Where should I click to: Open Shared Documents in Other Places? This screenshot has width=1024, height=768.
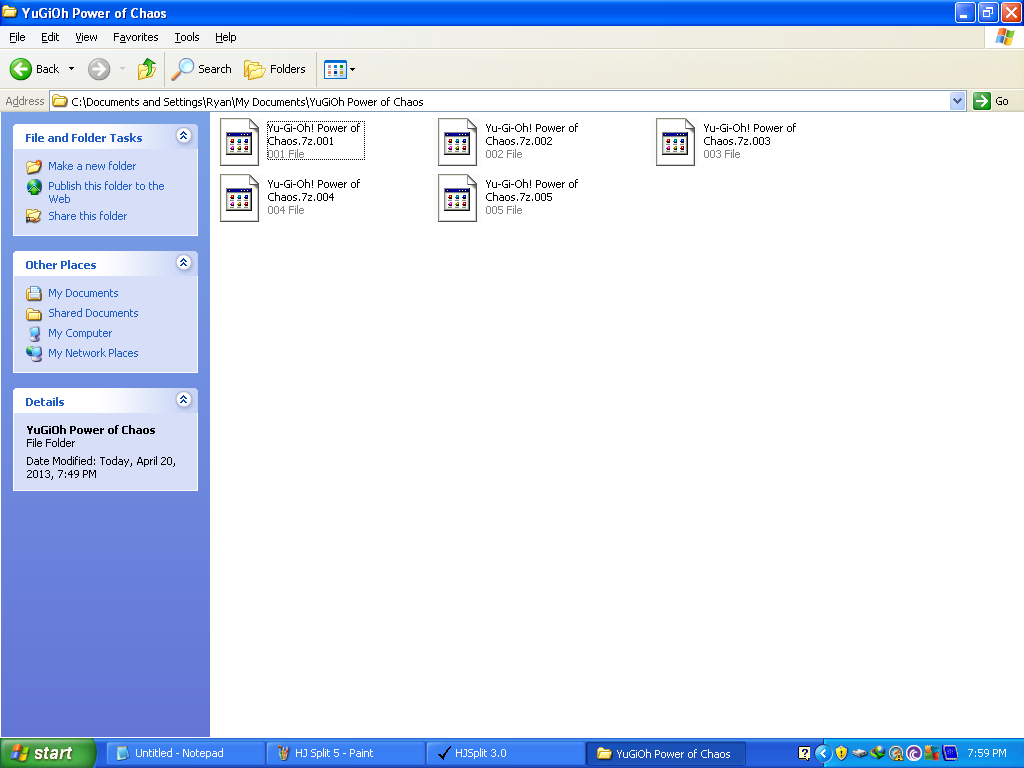[93, 313]
